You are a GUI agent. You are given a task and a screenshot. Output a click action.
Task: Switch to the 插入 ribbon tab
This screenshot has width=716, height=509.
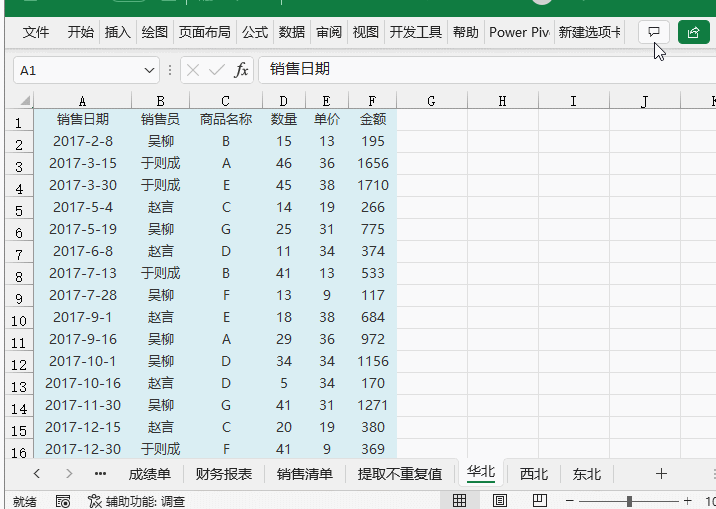(117, 32)
